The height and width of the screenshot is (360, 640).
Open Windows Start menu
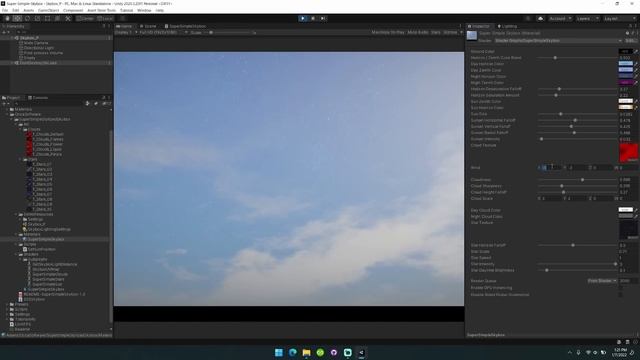tap(279, 353)
